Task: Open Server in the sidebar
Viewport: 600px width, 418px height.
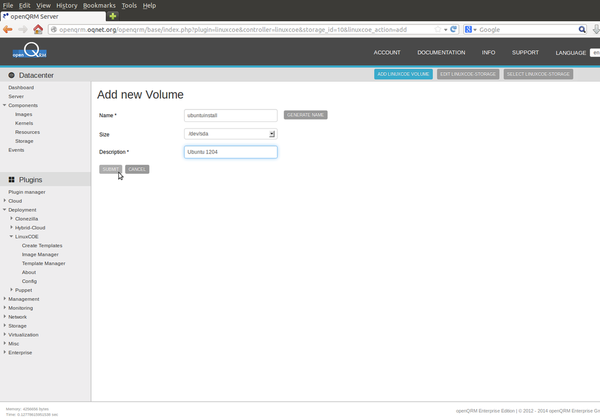Action: [x=16, y=96]
